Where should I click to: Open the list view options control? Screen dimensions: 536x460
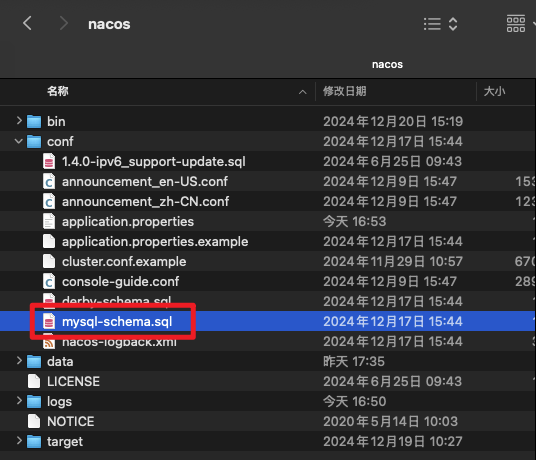tap(441, 24)
